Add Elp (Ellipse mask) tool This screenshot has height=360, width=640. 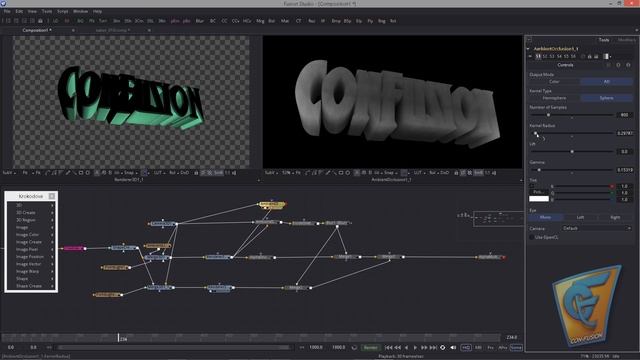pyautogui.click(x=359, y=21)
